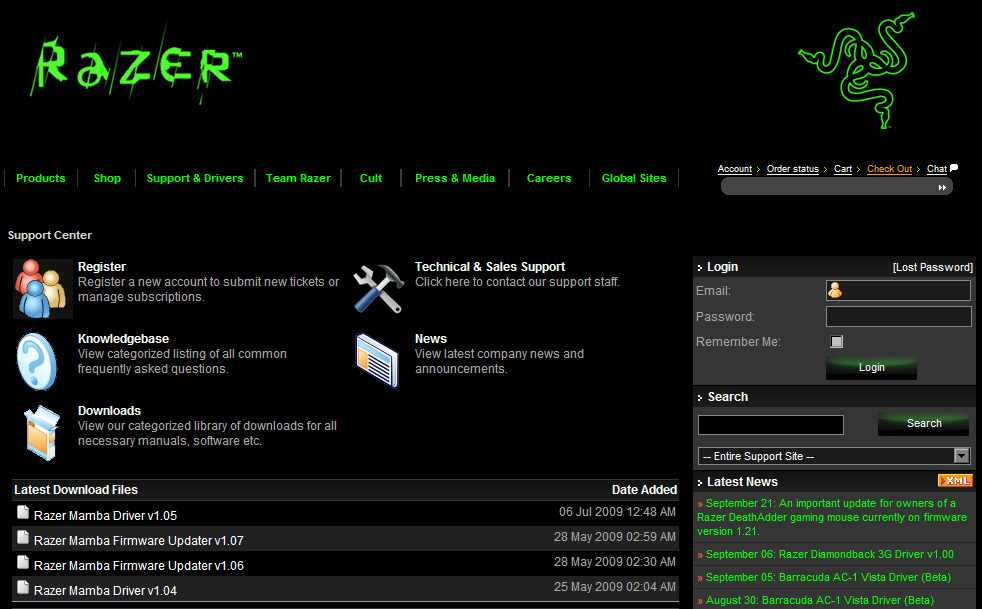Click file icon beside Mamba Firmware Updater v1.06
Image resolution: width=982 pixels, height=609 pixels.
tap(23, 563)
